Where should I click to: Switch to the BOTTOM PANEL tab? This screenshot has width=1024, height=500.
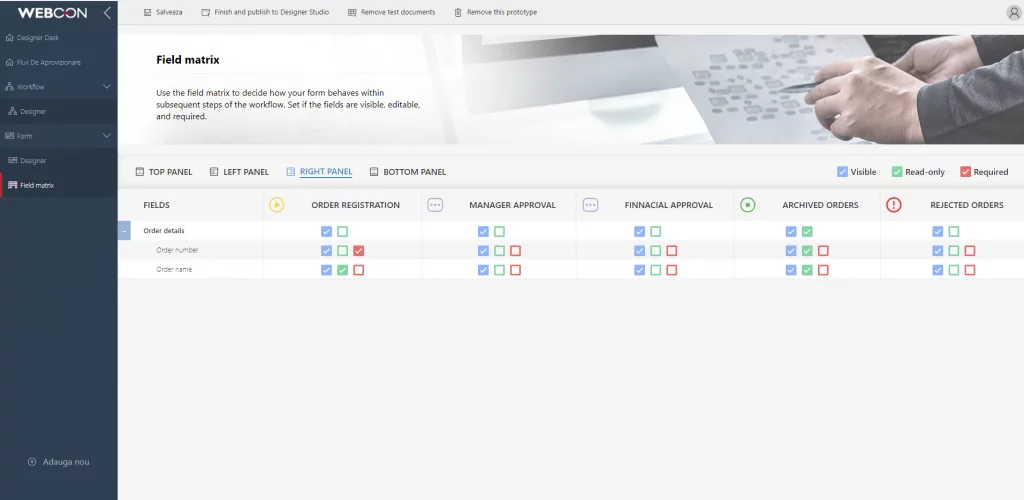pyautogui.click(x=408, y=172)
